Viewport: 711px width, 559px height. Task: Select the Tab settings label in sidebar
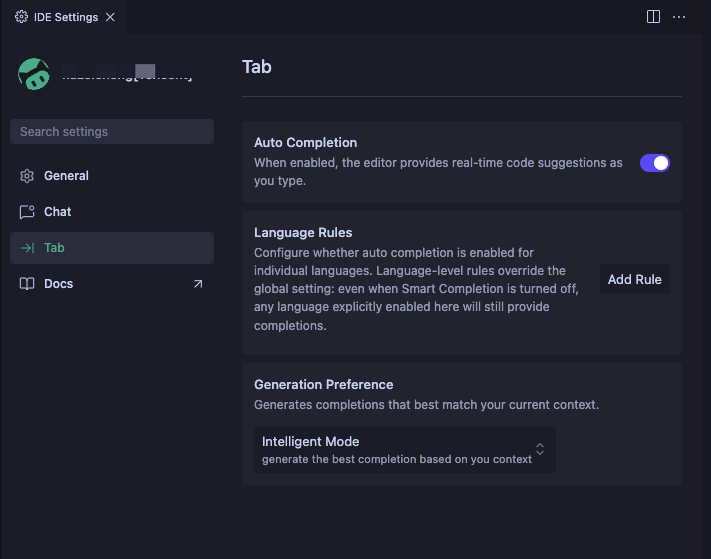[54, 248]
